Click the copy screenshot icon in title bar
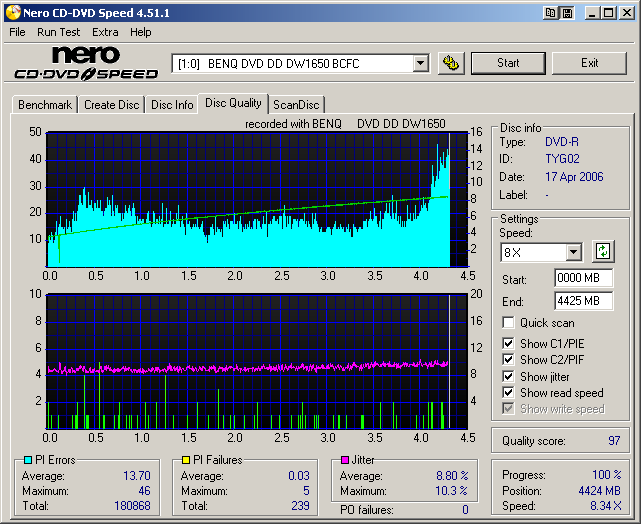The image size is (641, 524). click(x=551, y=13)
